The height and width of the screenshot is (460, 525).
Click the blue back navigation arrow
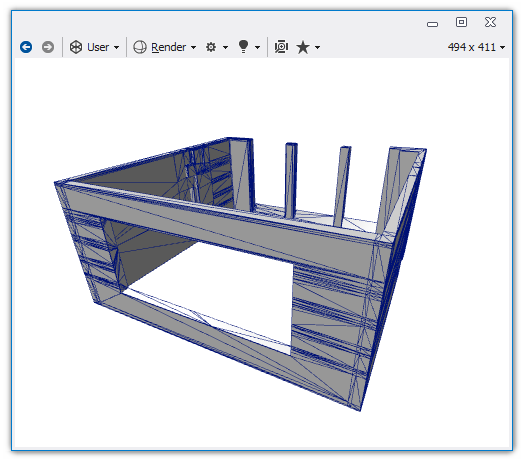[26, 47]
